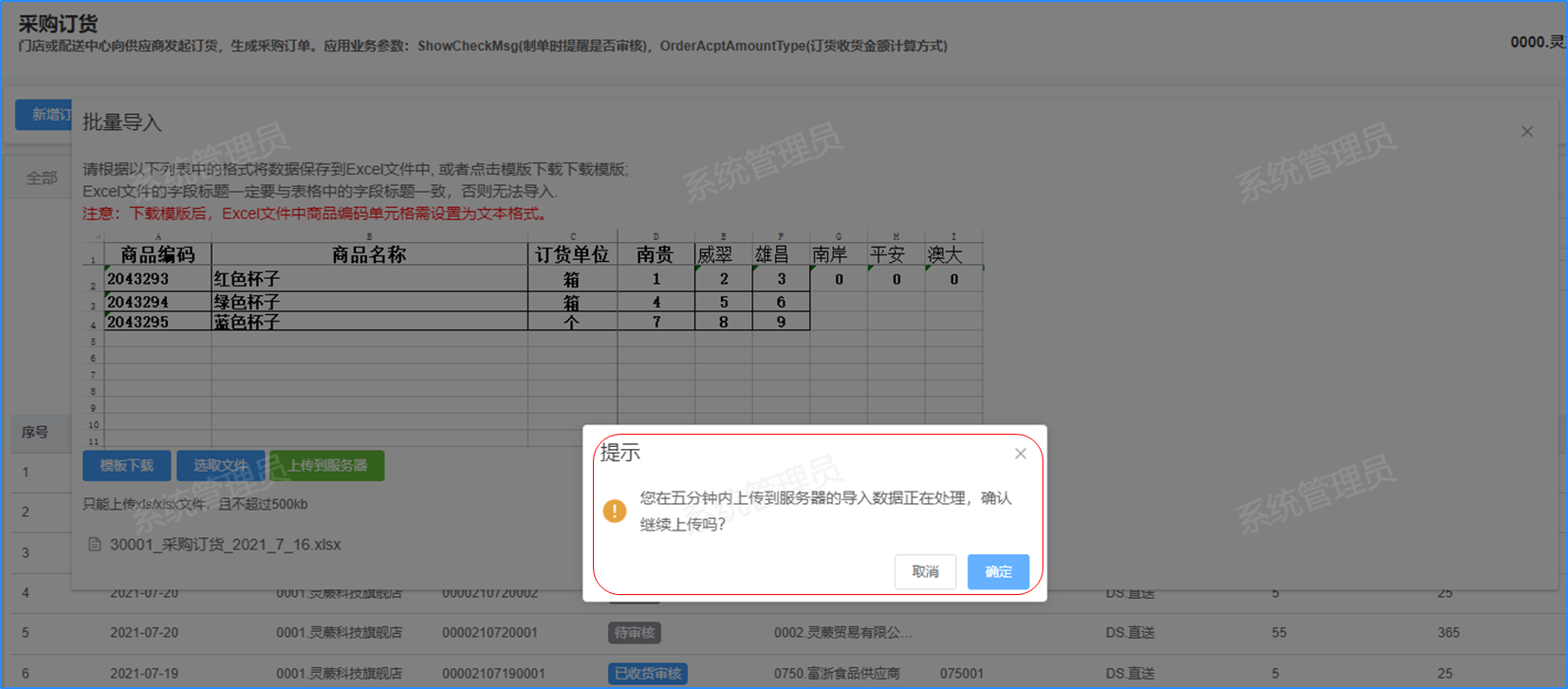Click DS.直送 in row 5
The width and height of the screenshot is (1568, 689).
click(1130, 633)
